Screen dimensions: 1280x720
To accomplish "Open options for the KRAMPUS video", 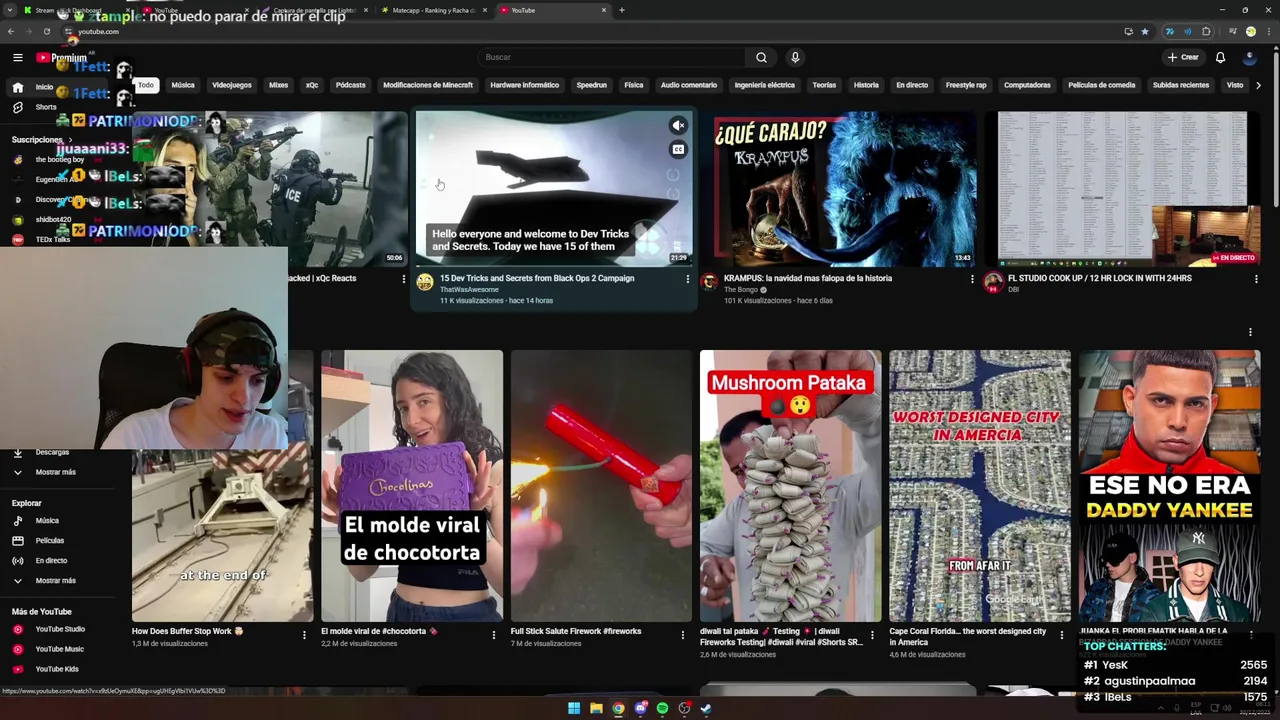I will (x=972, y=279).
